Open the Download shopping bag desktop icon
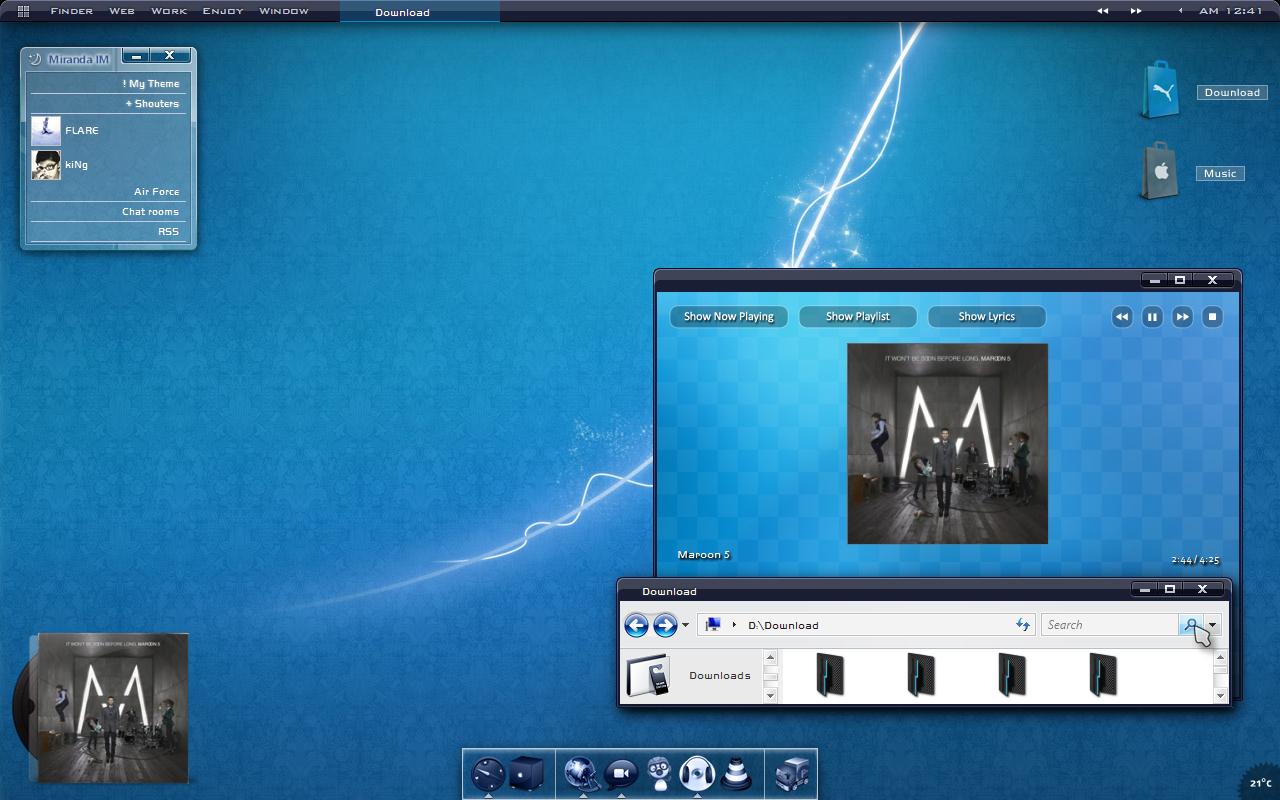 1160,90
